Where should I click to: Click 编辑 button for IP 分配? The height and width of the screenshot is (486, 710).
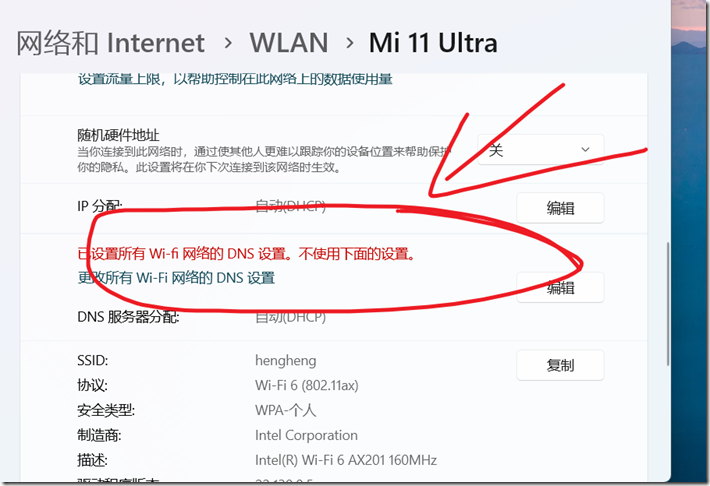560,208
